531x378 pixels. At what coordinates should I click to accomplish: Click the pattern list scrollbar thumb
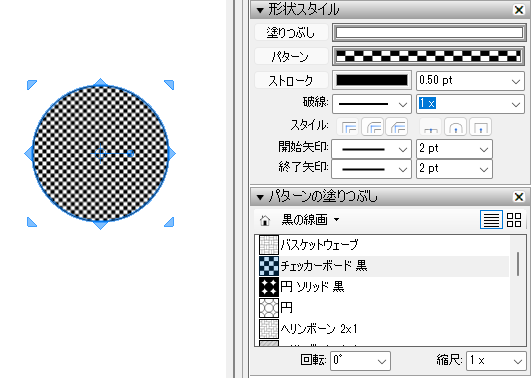coord(518,264)
